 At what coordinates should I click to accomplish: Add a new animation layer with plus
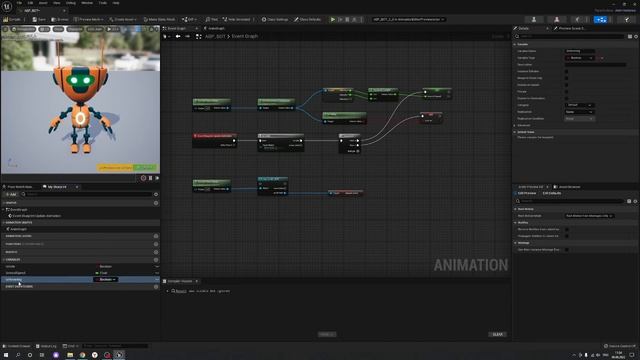click(156, 236)
